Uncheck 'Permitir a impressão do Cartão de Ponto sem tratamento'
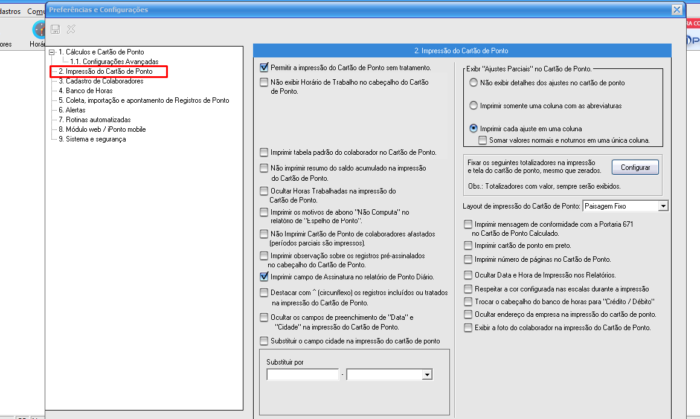The image size is (700, 419). tap(264, 66)
